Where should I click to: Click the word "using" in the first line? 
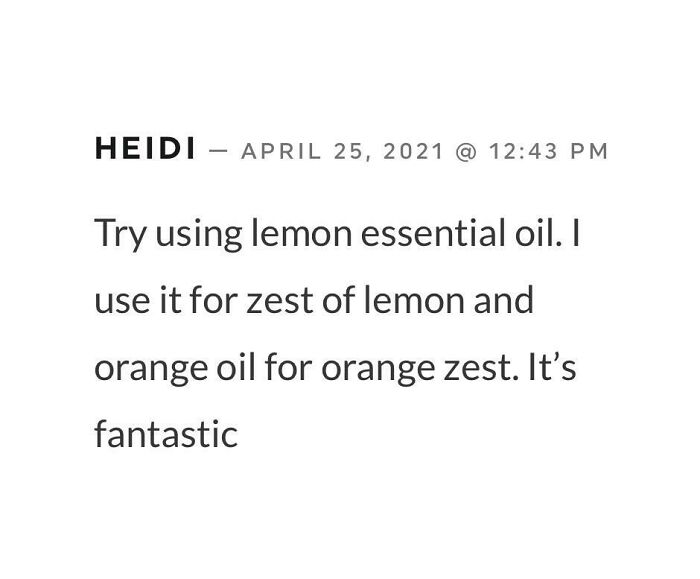click(198, 235)
